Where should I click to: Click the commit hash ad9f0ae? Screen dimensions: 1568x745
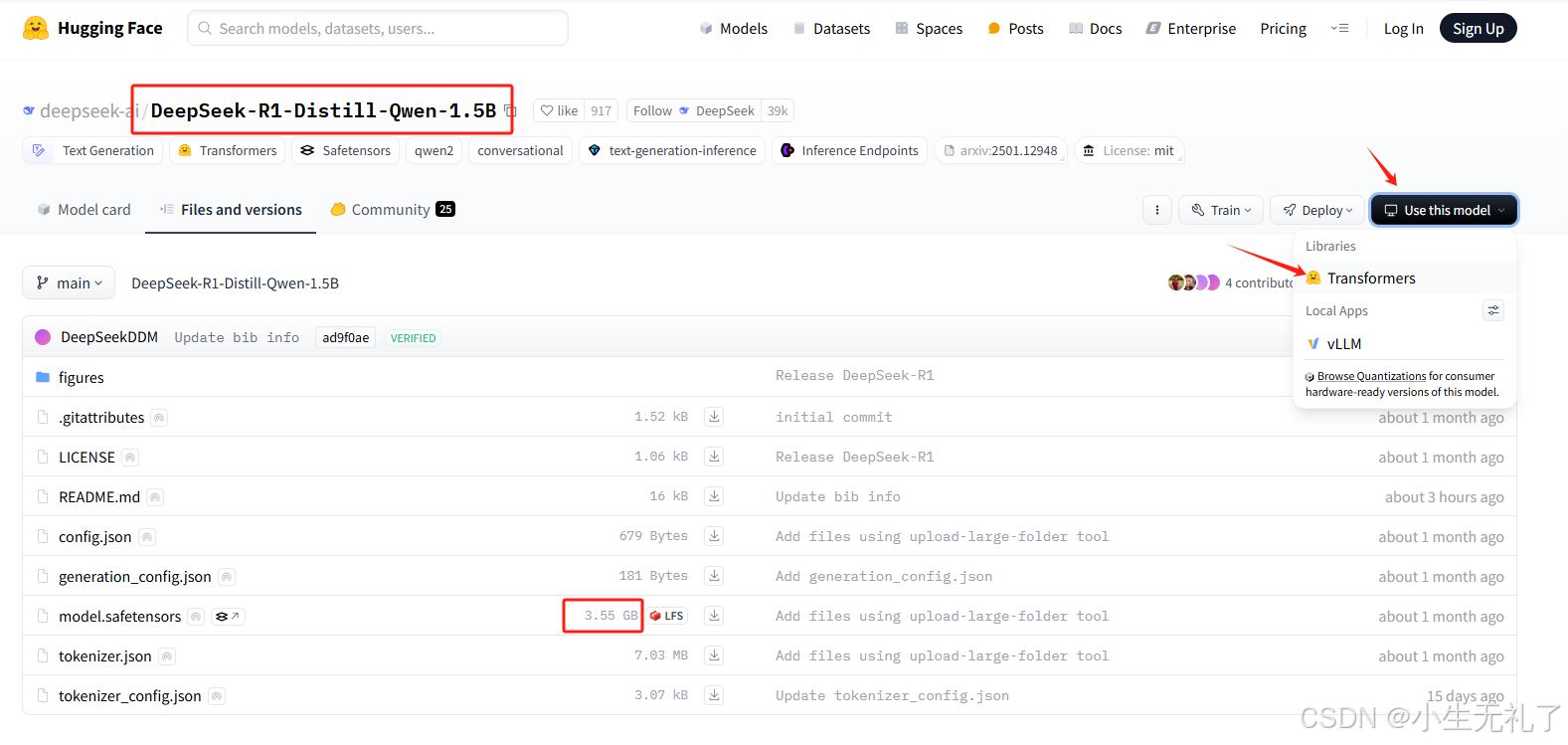pyautogui.click(x=345, y=337)
